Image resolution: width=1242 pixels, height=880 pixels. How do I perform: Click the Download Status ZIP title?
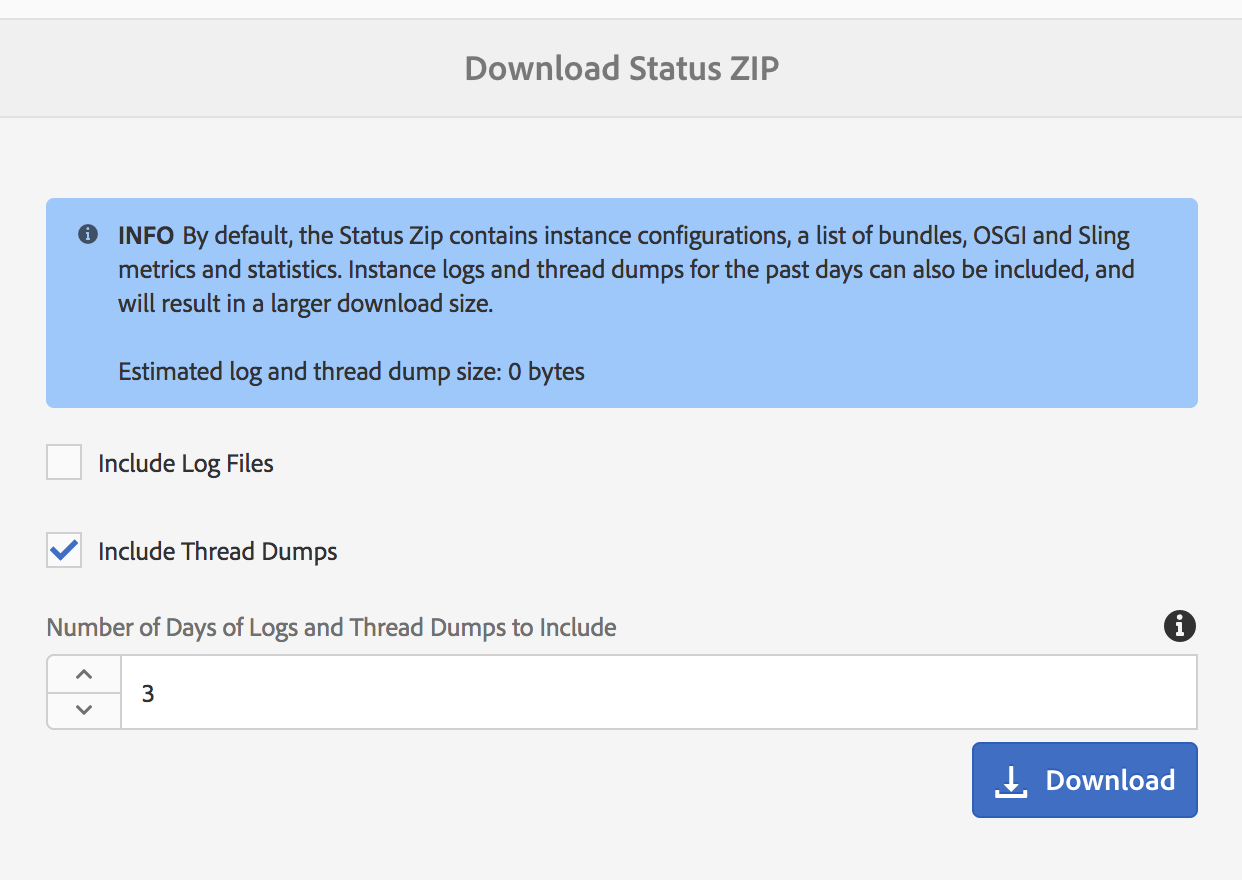[622, 68]
